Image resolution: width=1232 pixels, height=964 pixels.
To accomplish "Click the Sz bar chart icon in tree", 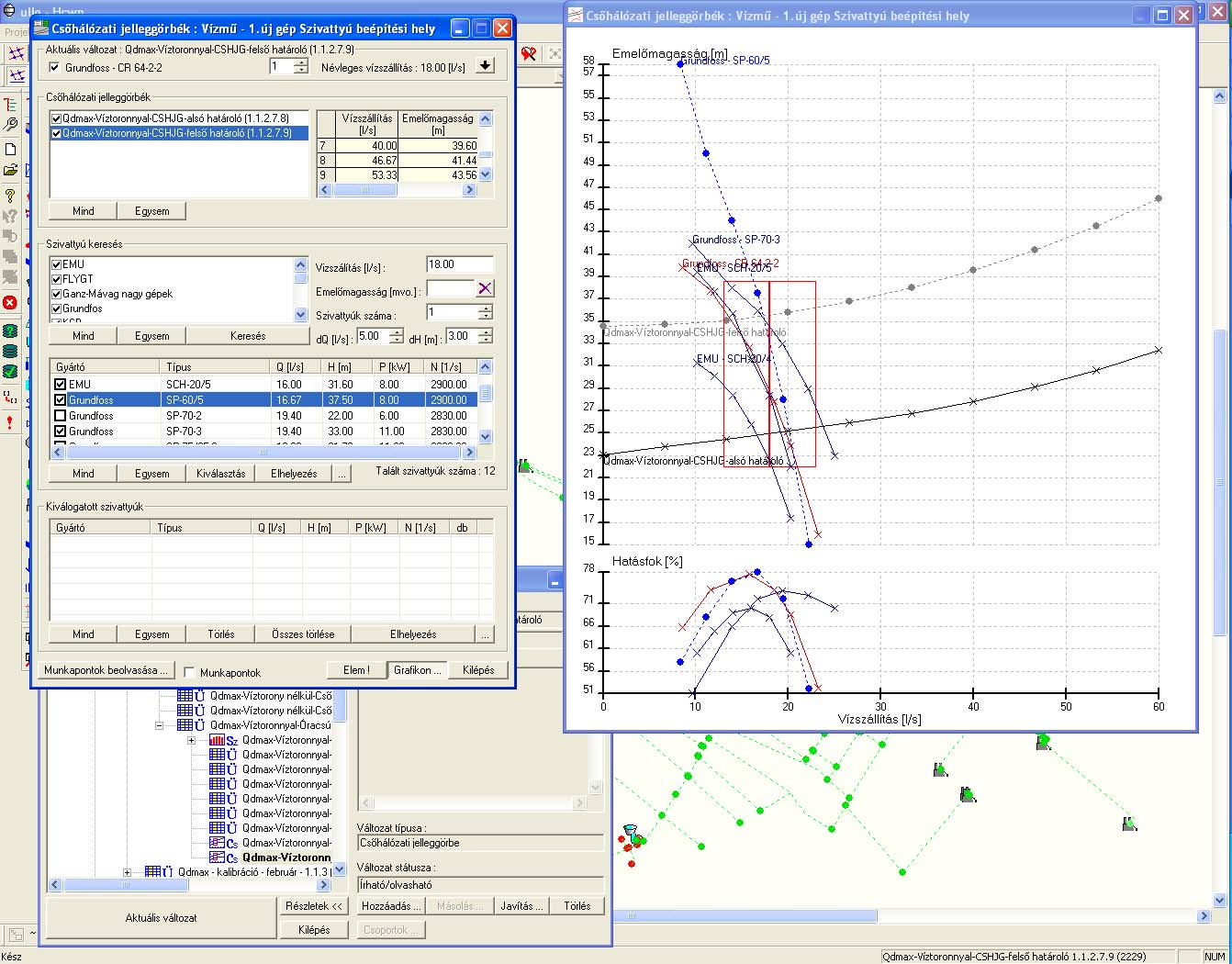I will point(217,740).
